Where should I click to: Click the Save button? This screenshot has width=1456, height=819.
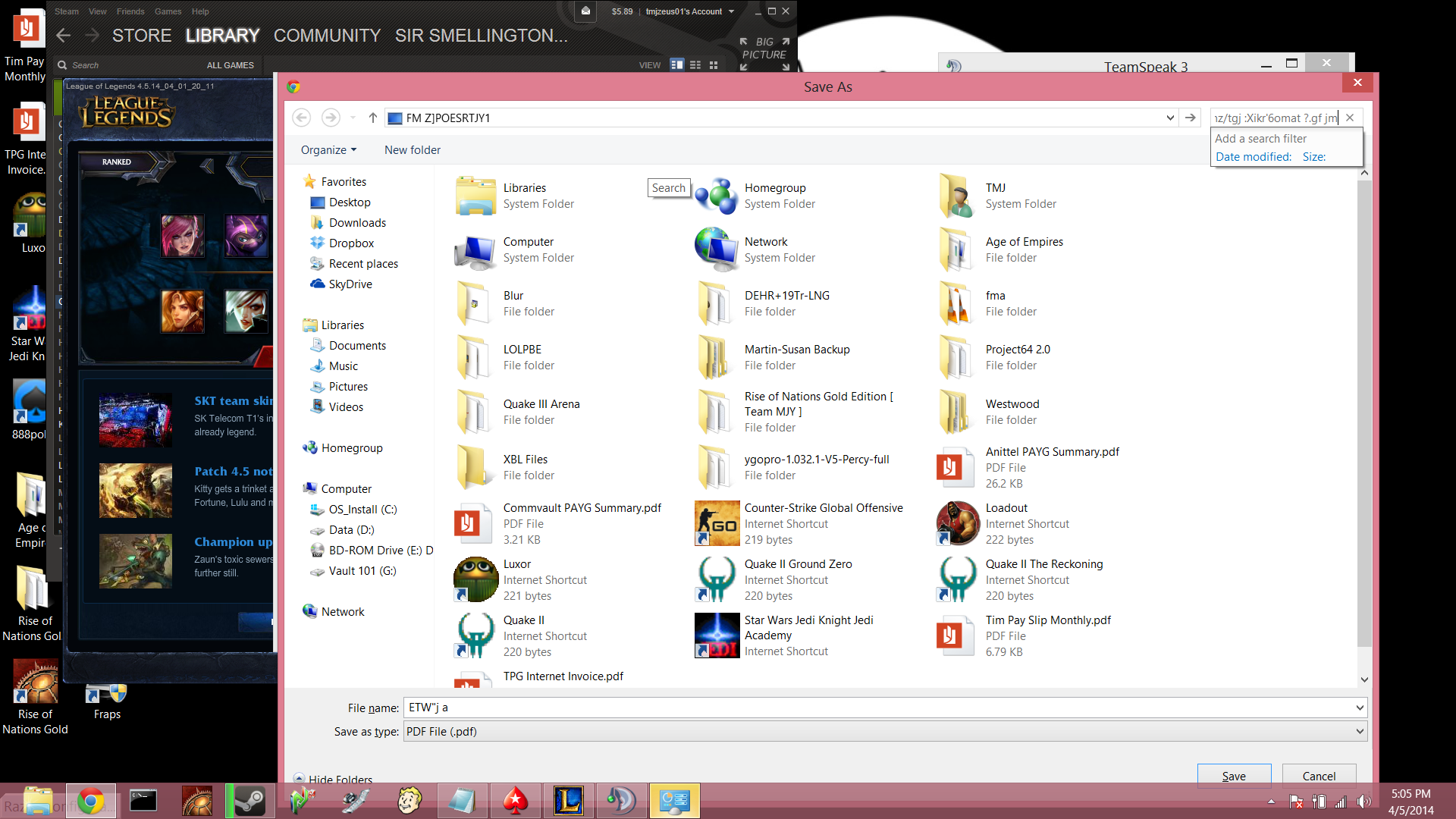pyautogui.click(x=1234, y=776)
